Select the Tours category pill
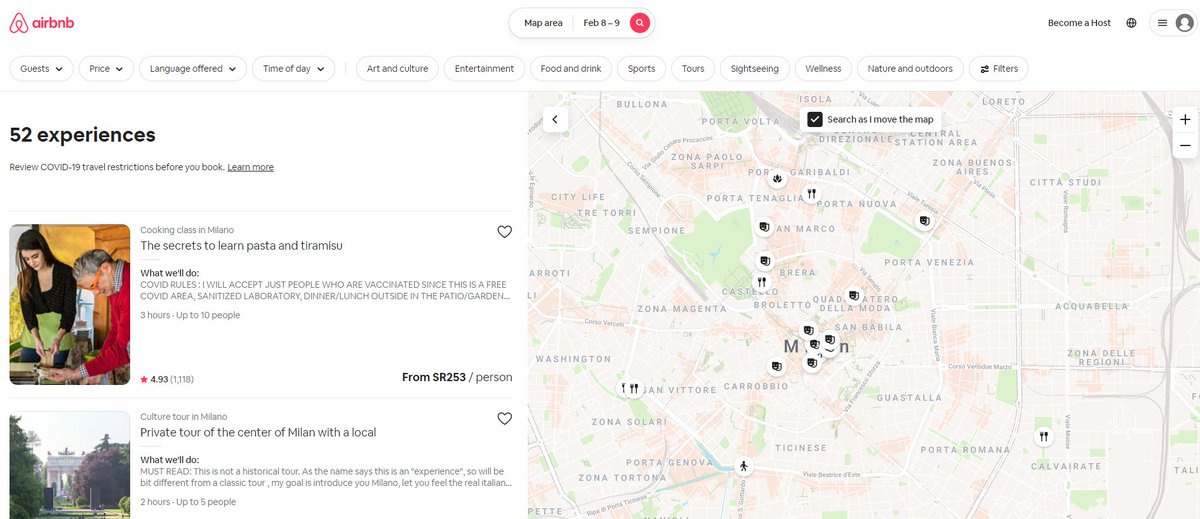1200x519 pixels. tap(693, 69)
